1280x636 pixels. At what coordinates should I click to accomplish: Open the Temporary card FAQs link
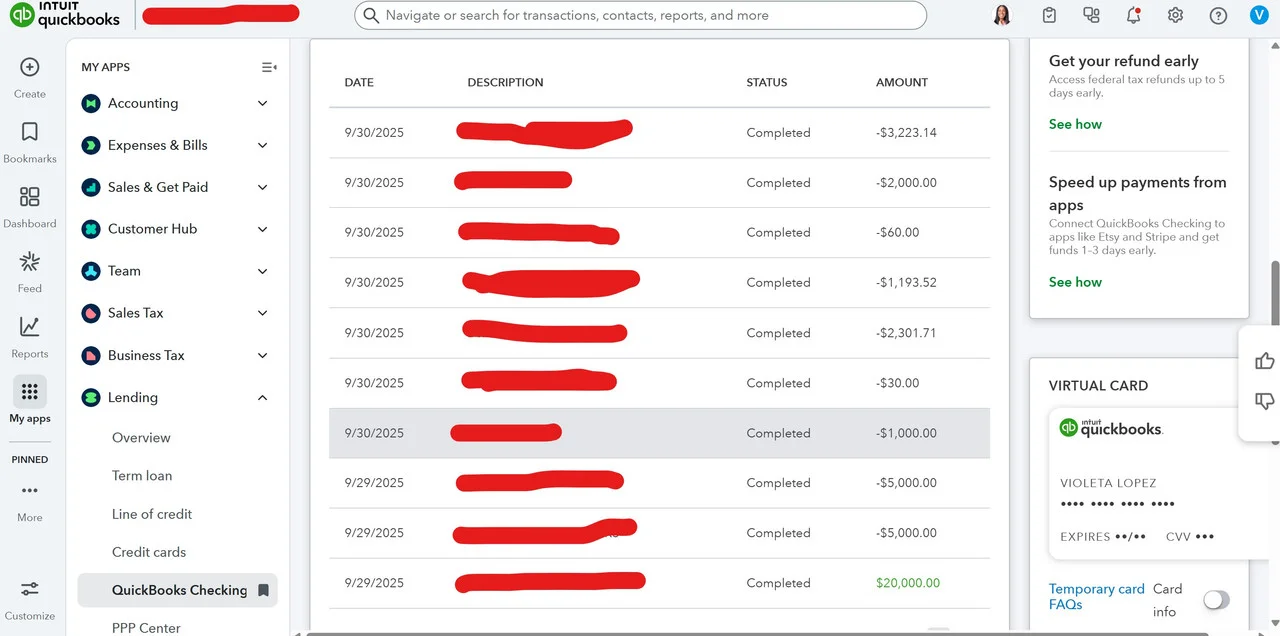click(x=1096, y=597)
